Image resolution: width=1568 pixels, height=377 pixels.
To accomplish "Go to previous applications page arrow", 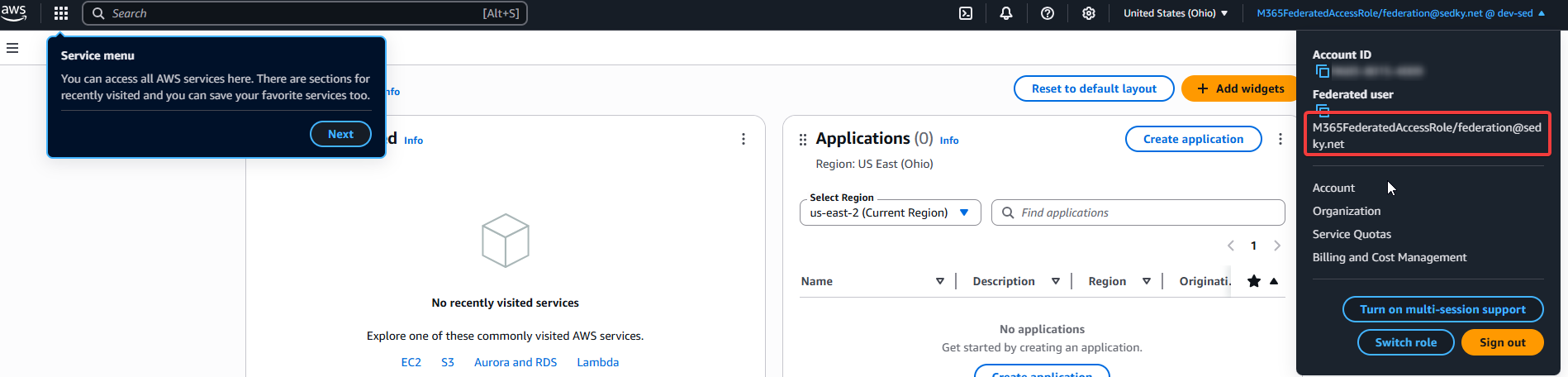I will [1231, 246].
